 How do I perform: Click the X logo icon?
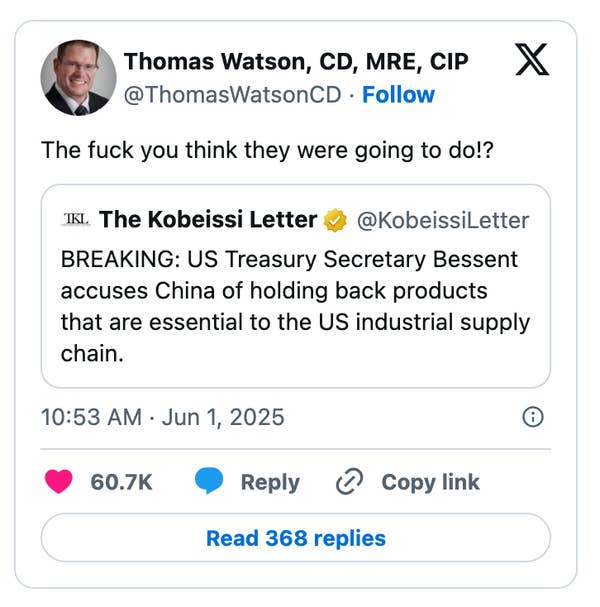click(532, 59)
